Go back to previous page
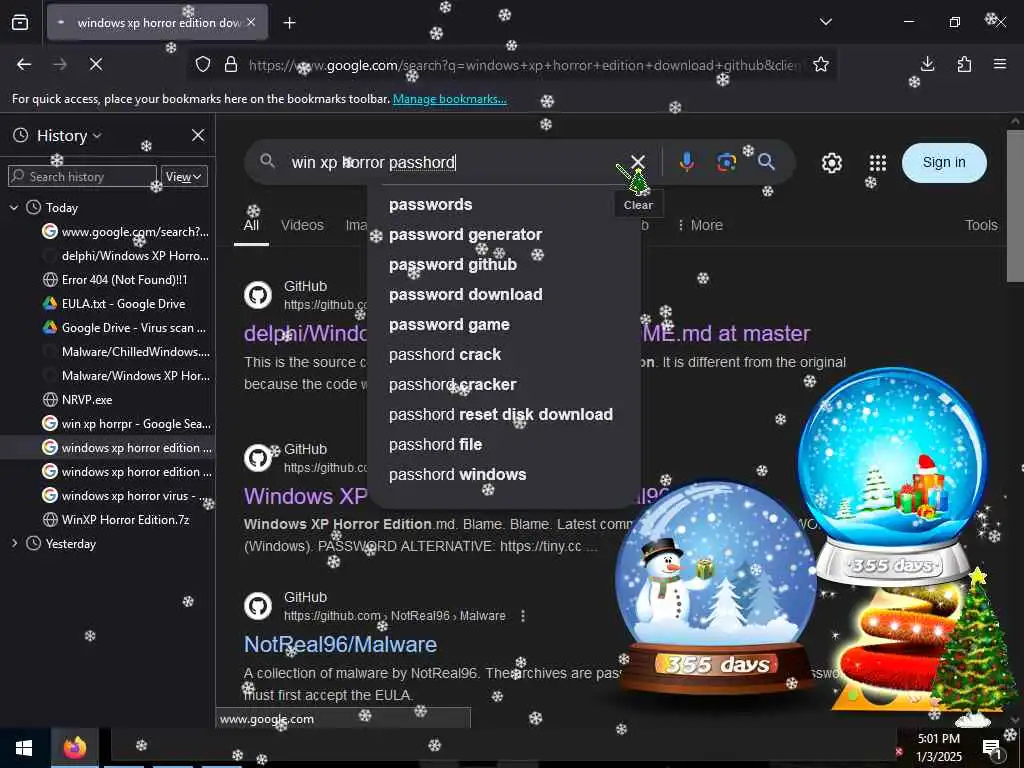 click(x=24, y=64)
